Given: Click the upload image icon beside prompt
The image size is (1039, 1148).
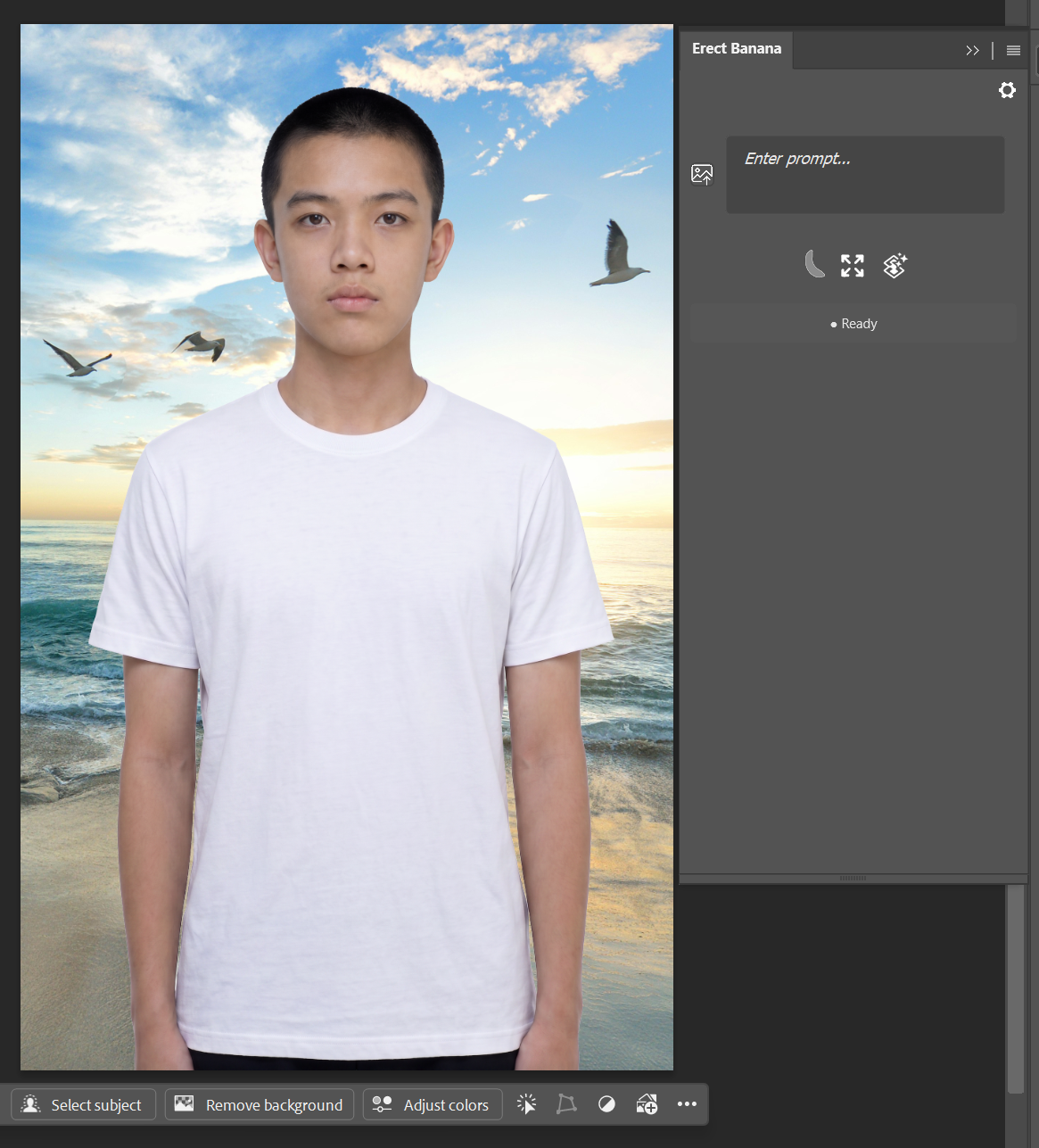Looking at the screenshot, I should pyautogui.click(x=703, y=174).
